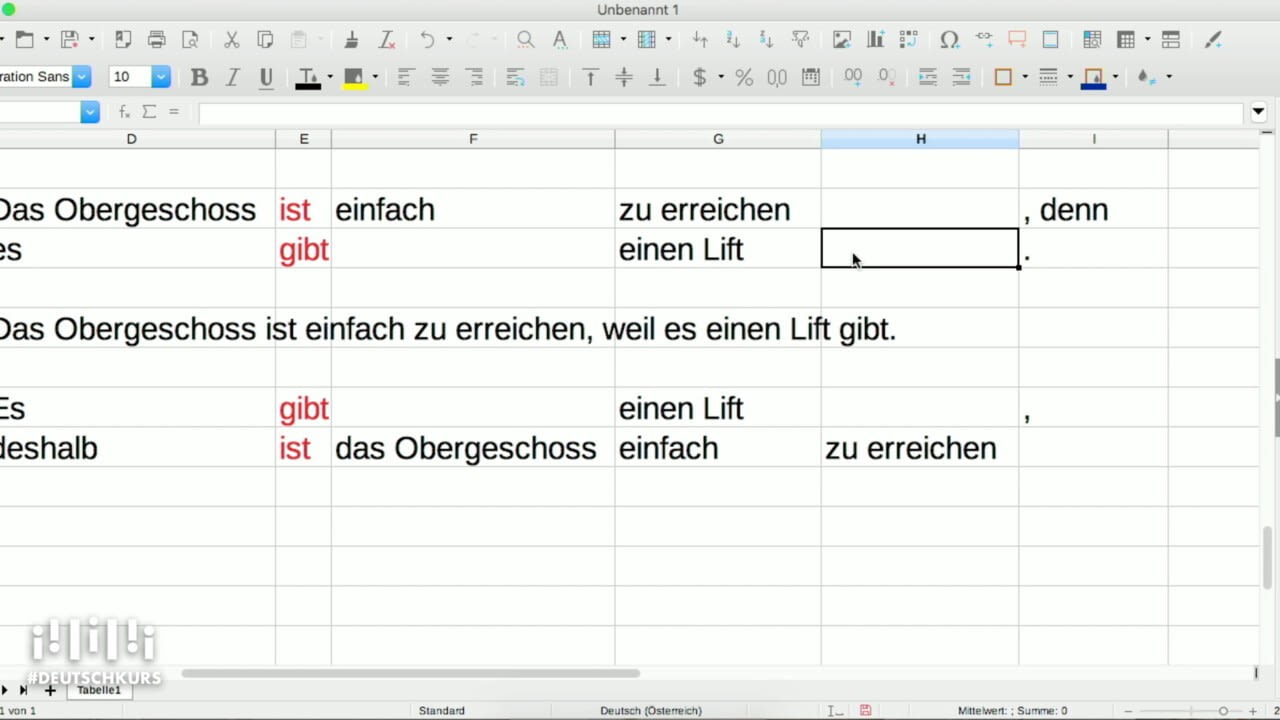This screenshot has height=720, width=1280.
Task: Insert a chart using the chart icon
Action: coord(876,40)
